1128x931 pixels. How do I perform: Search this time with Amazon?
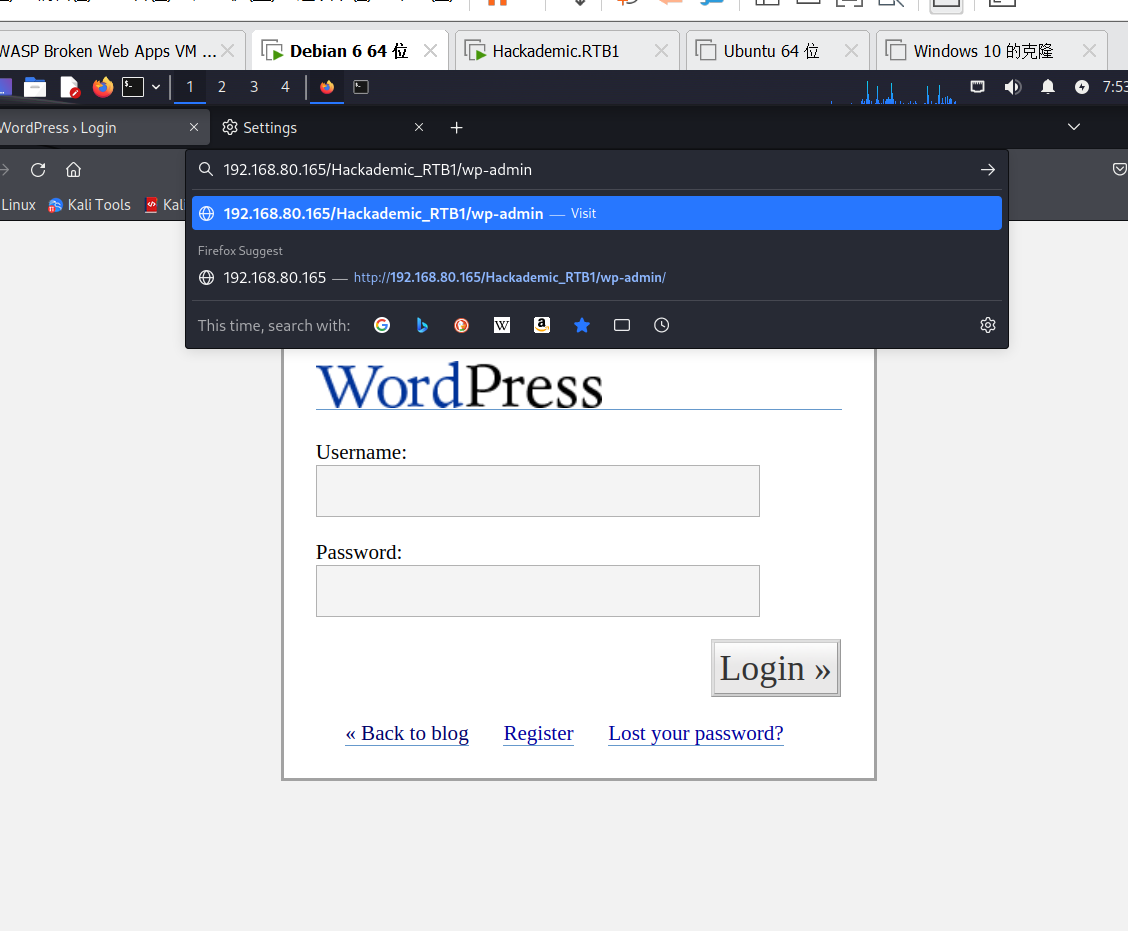click(542, 325)
